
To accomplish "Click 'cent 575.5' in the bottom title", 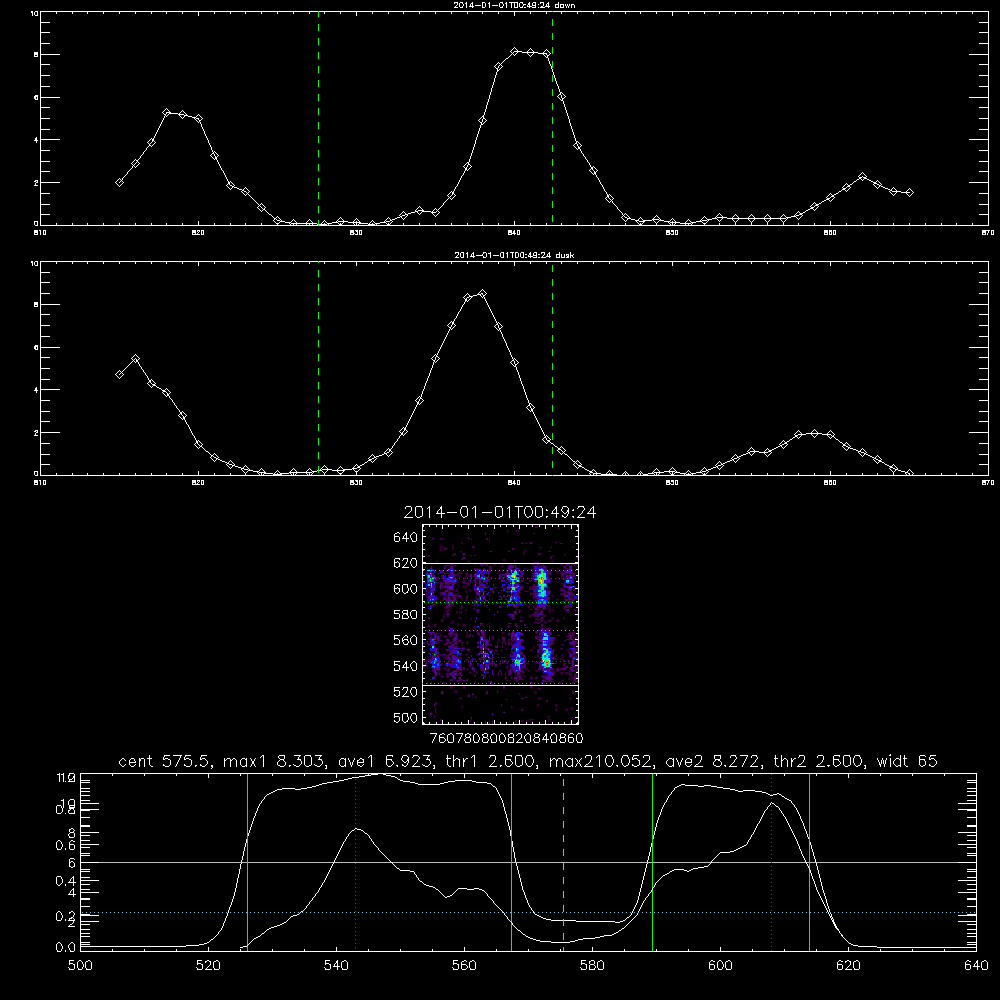I will coord(166,761).
